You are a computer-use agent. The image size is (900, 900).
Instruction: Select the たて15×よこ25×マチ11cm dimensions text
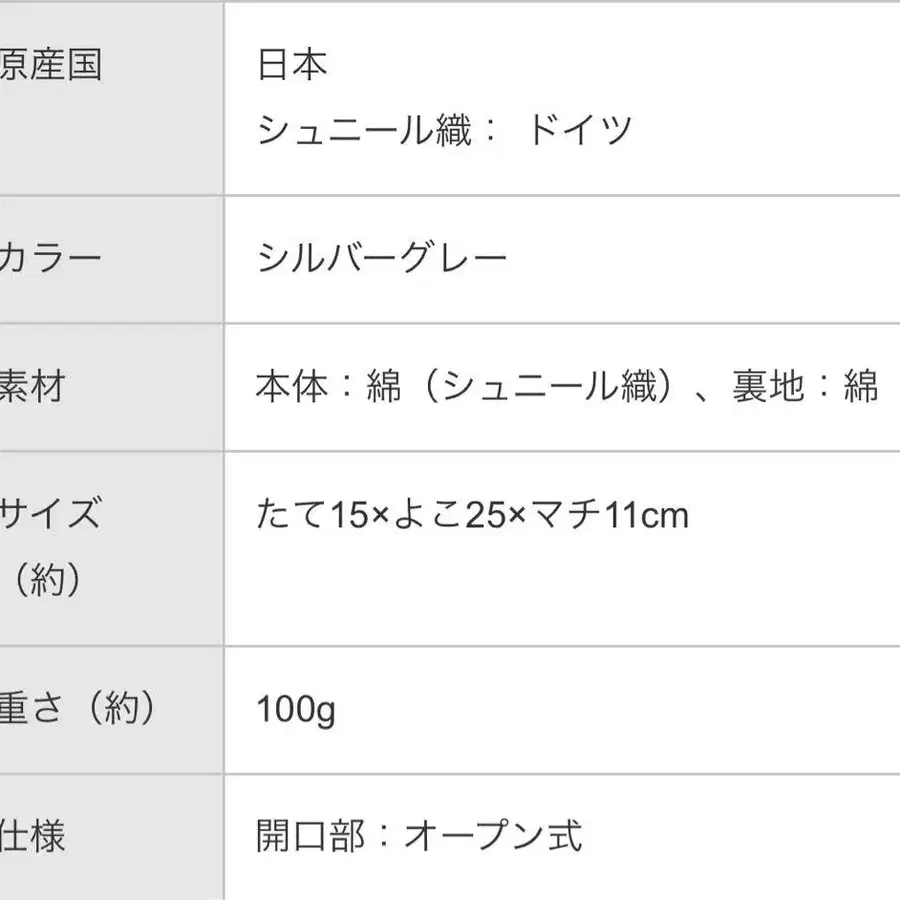click(x=473, y=516)
